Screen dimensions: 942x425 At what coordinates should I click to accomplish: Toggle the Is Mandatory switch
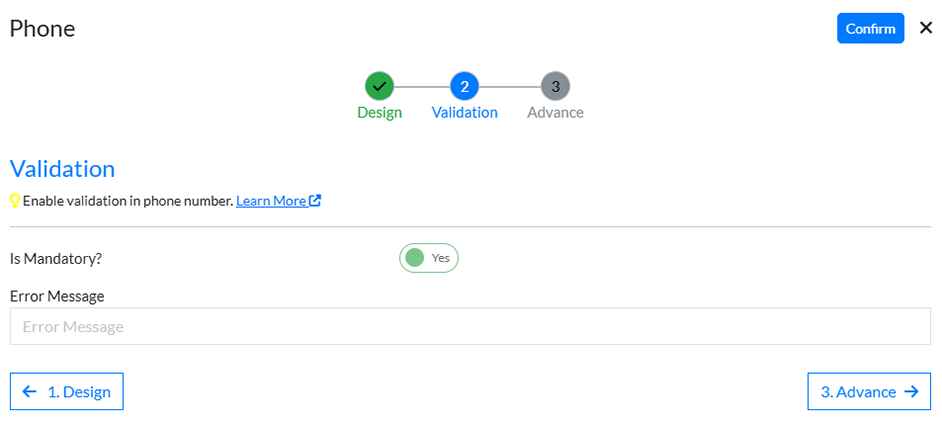[428, 258]
